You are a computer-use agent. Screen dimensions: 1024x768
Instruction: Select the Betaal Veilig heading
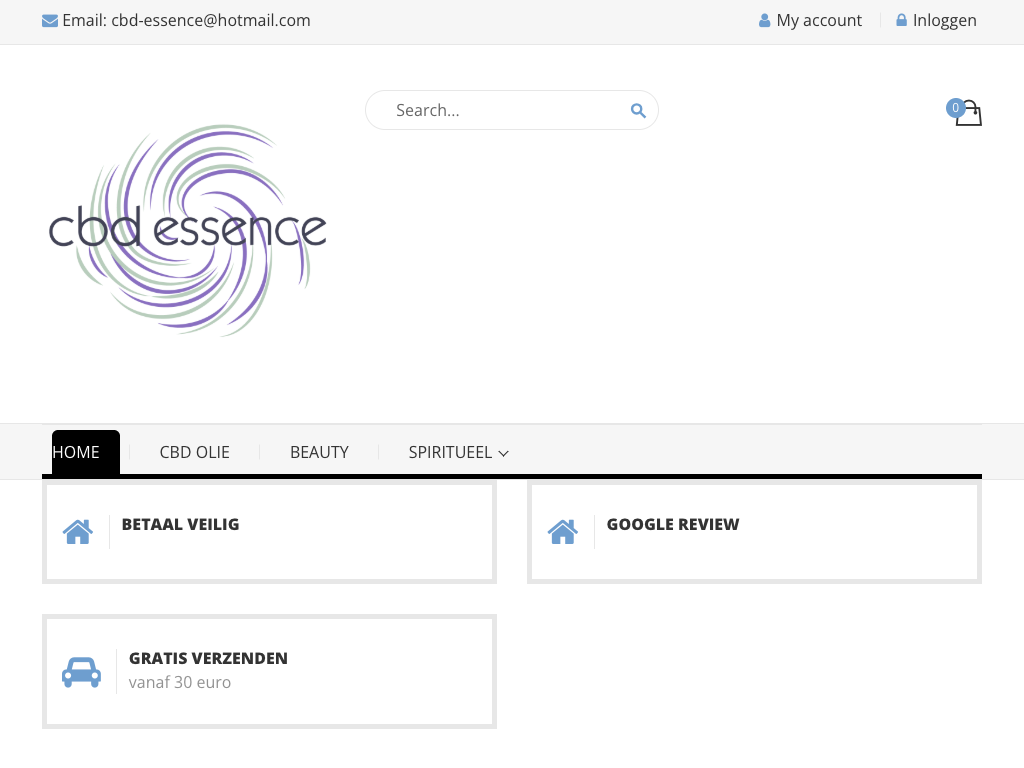point(180,524)
